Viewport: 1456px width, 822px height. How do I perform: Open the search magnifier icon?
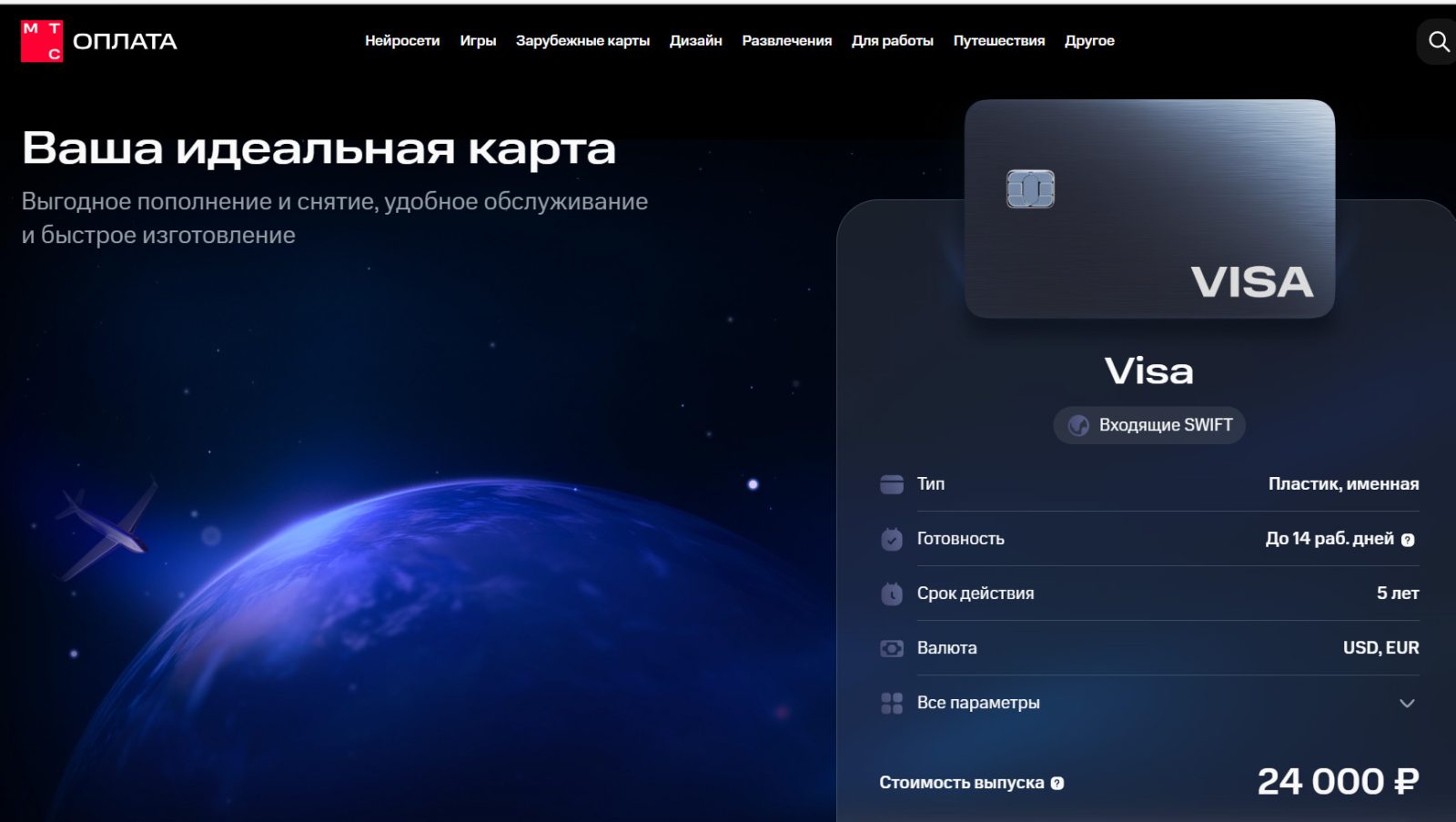1439,42
